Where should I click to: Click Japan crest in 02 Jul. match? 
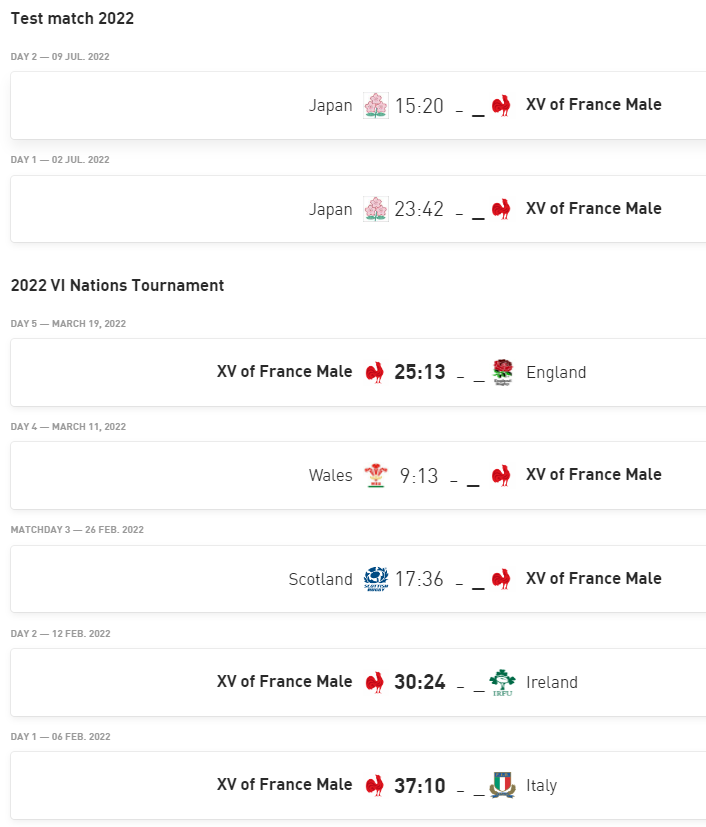click(x=375, y=209)
